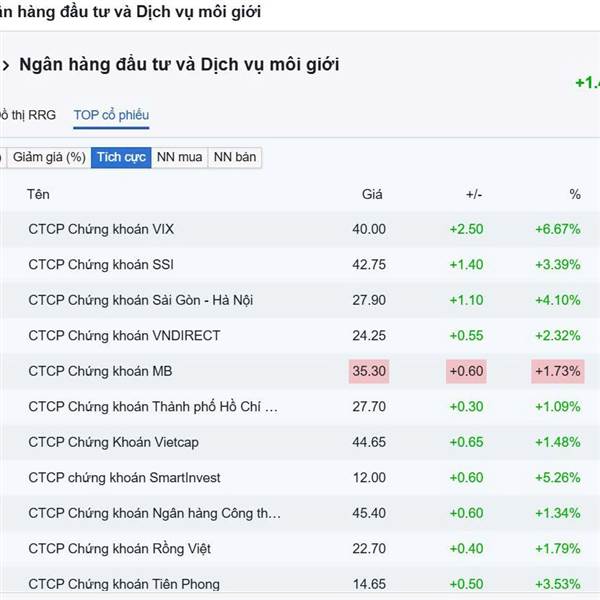
Task: Sort by the % column header
Action: point(574,194)
